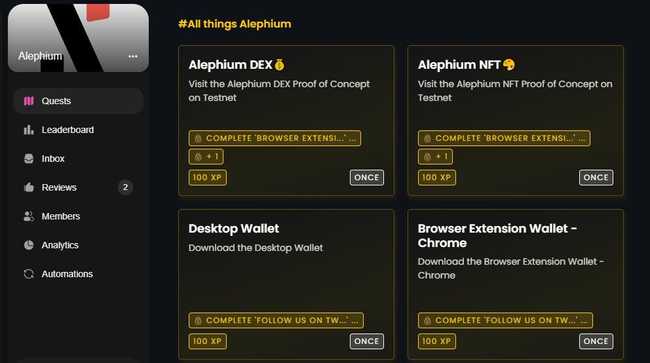
Task: Click 'Complete Follow us on TW' on Desktop Wallet
Action: [x=276, y=320]
